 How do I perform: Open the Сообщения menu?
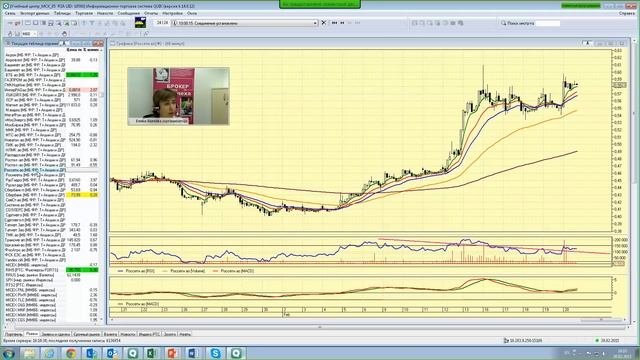coord(129,13)
